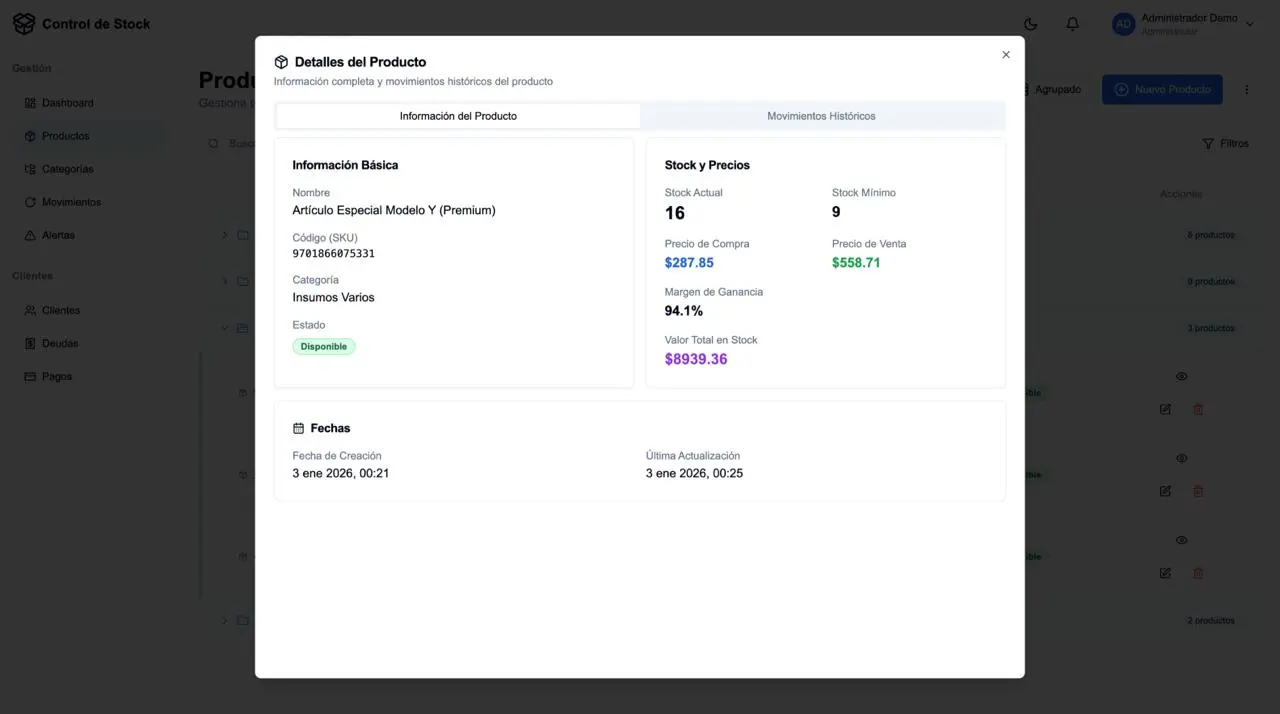Image resolution: width=1280 pixels, height=714 pixels.
Task: Click the Control de Stock logo icon
Action: click(24, 22)
